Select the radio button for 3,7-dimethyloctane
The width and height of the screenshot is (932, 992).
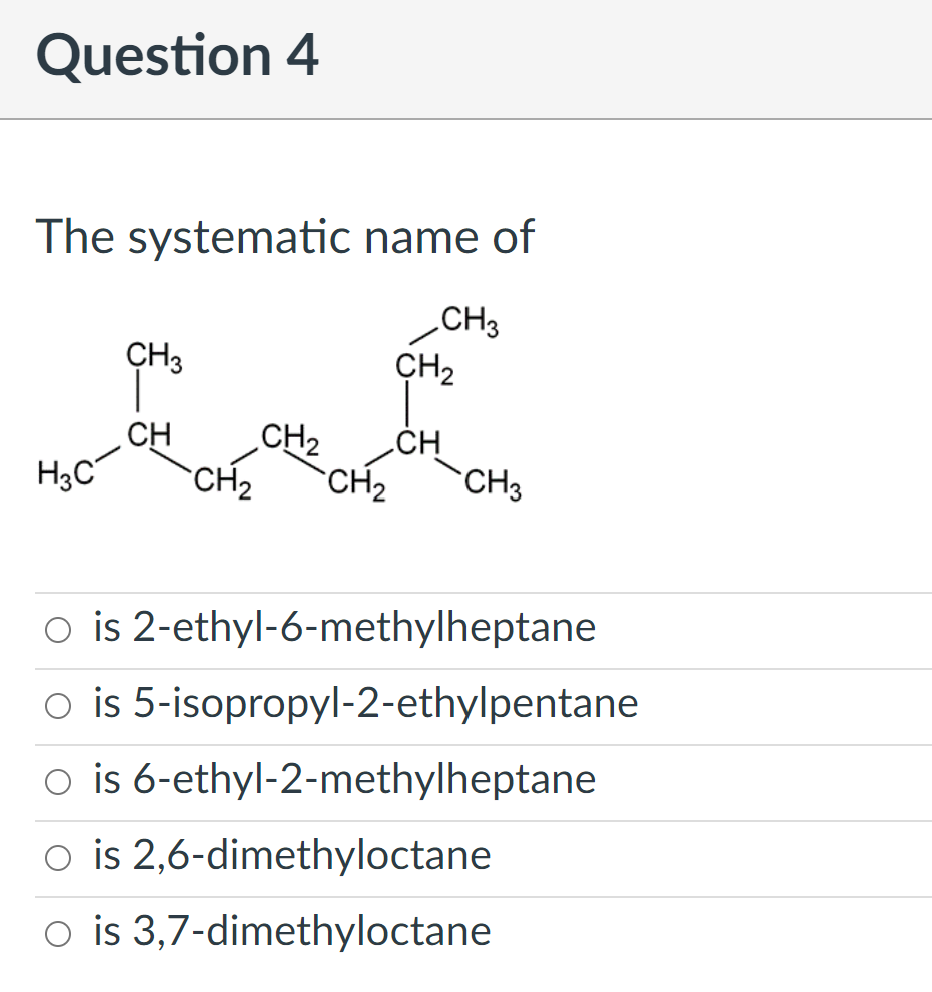(57, 933)
